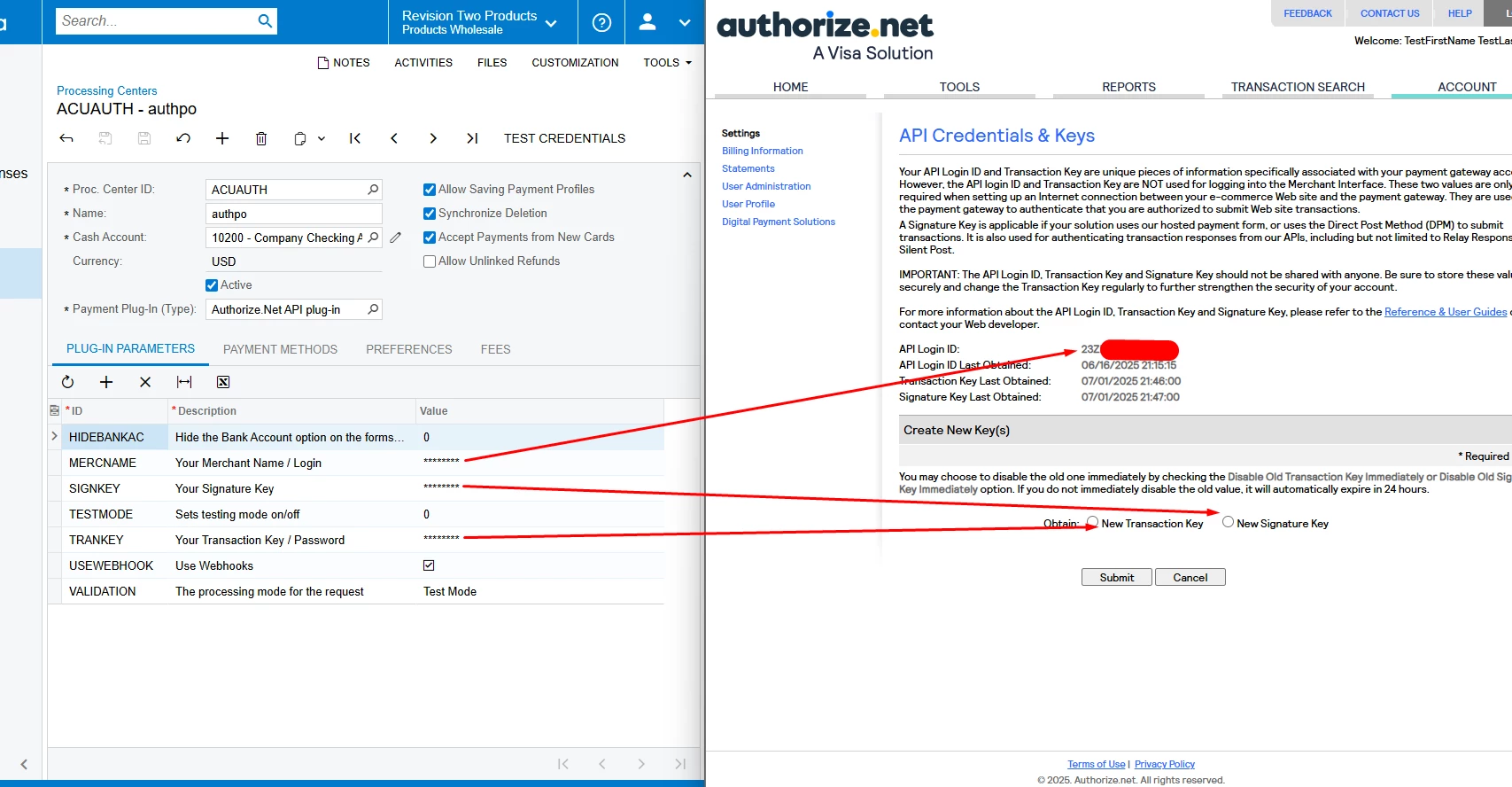Delete the selected parameter row
This screenshot has height=787, width=1512.
click(x=145, y=382)
